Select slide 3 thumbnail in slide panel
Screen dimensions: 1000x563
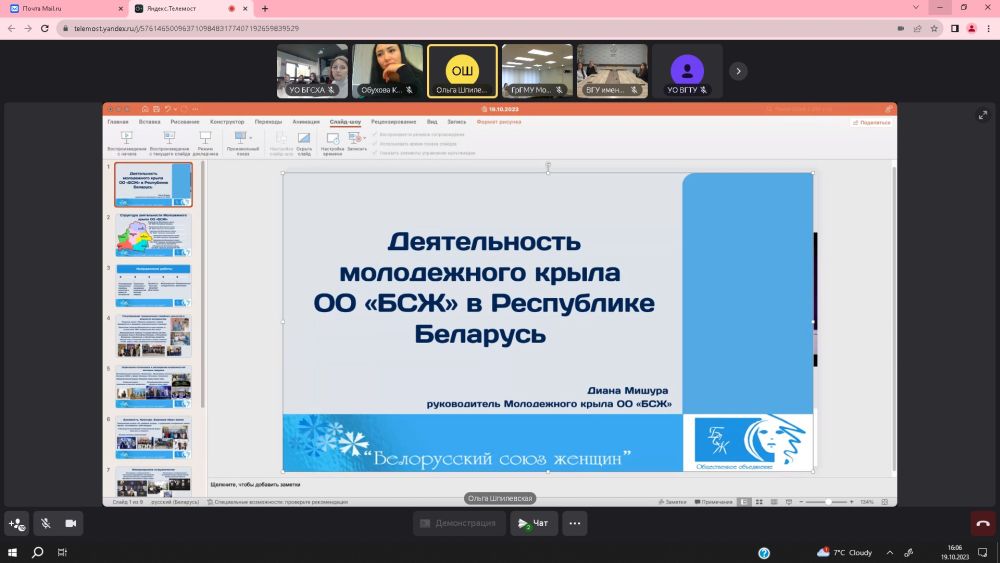[x=153, y=286]
